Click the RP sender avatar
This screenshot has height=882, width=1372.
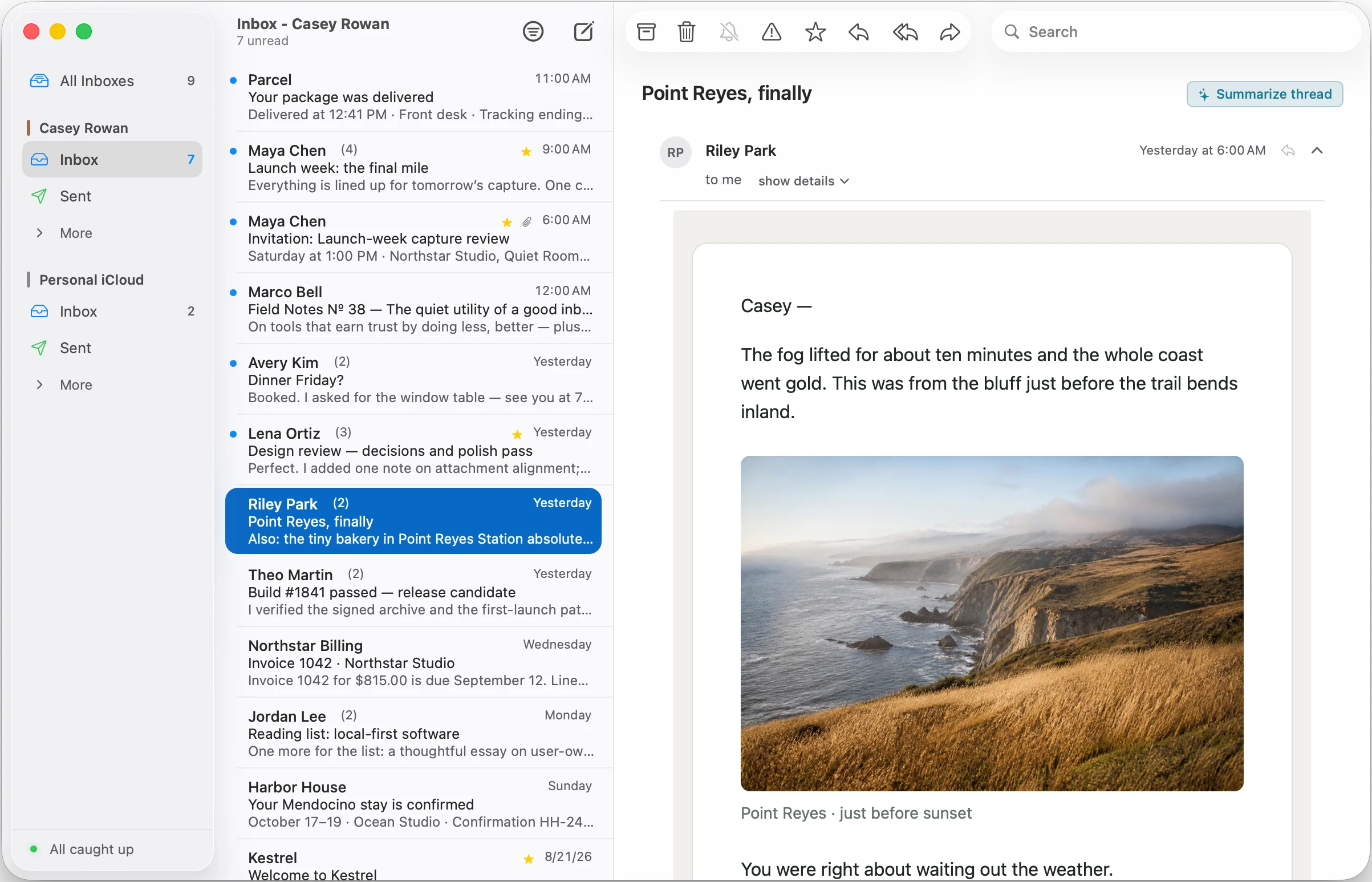(x=675, y=152)
